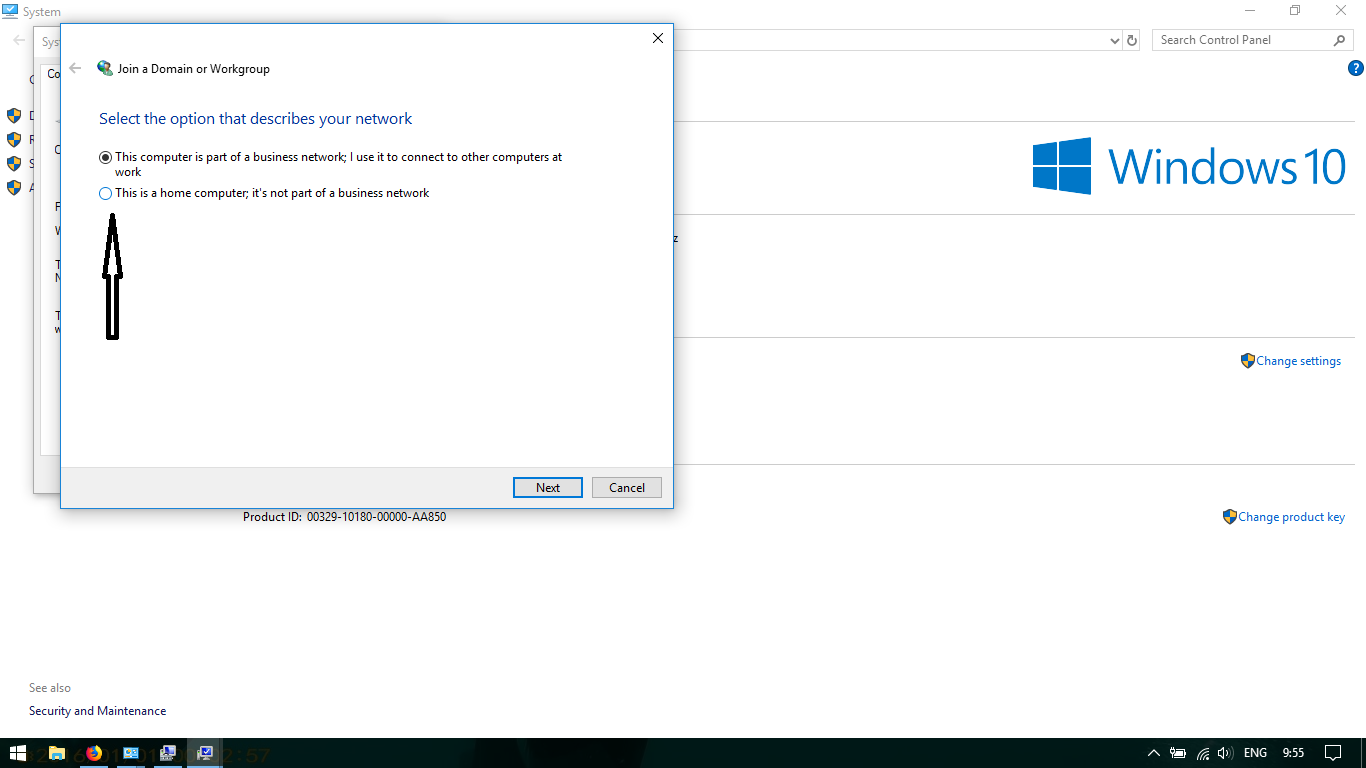Image resolution: width=1366 pixels, height=768 pixels.
Task: Click the Join a Domain wizard icon
Action: 105,68
